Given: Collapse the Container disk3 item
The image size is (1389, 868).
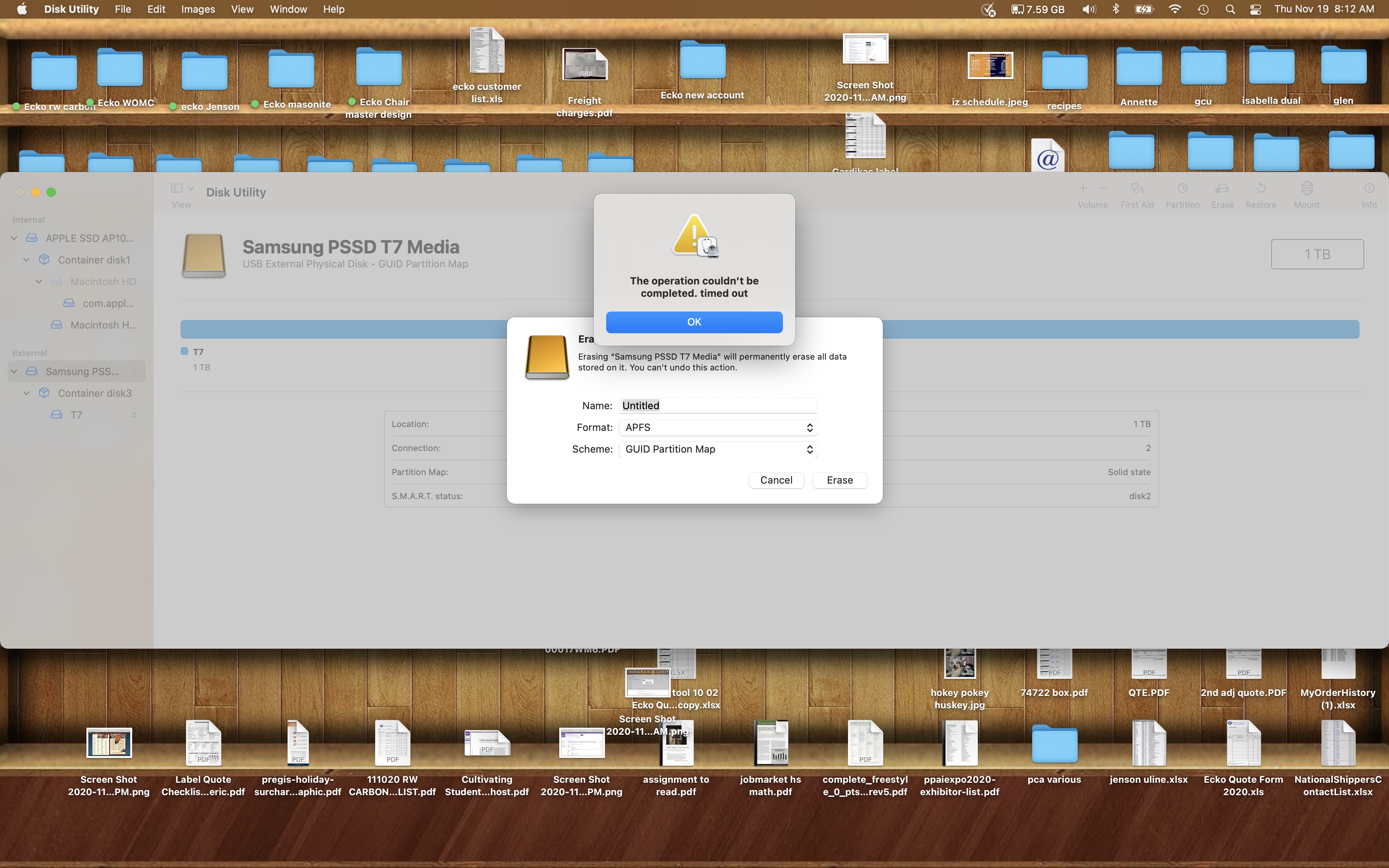Looking at the screenshot, I should point(26,393).
